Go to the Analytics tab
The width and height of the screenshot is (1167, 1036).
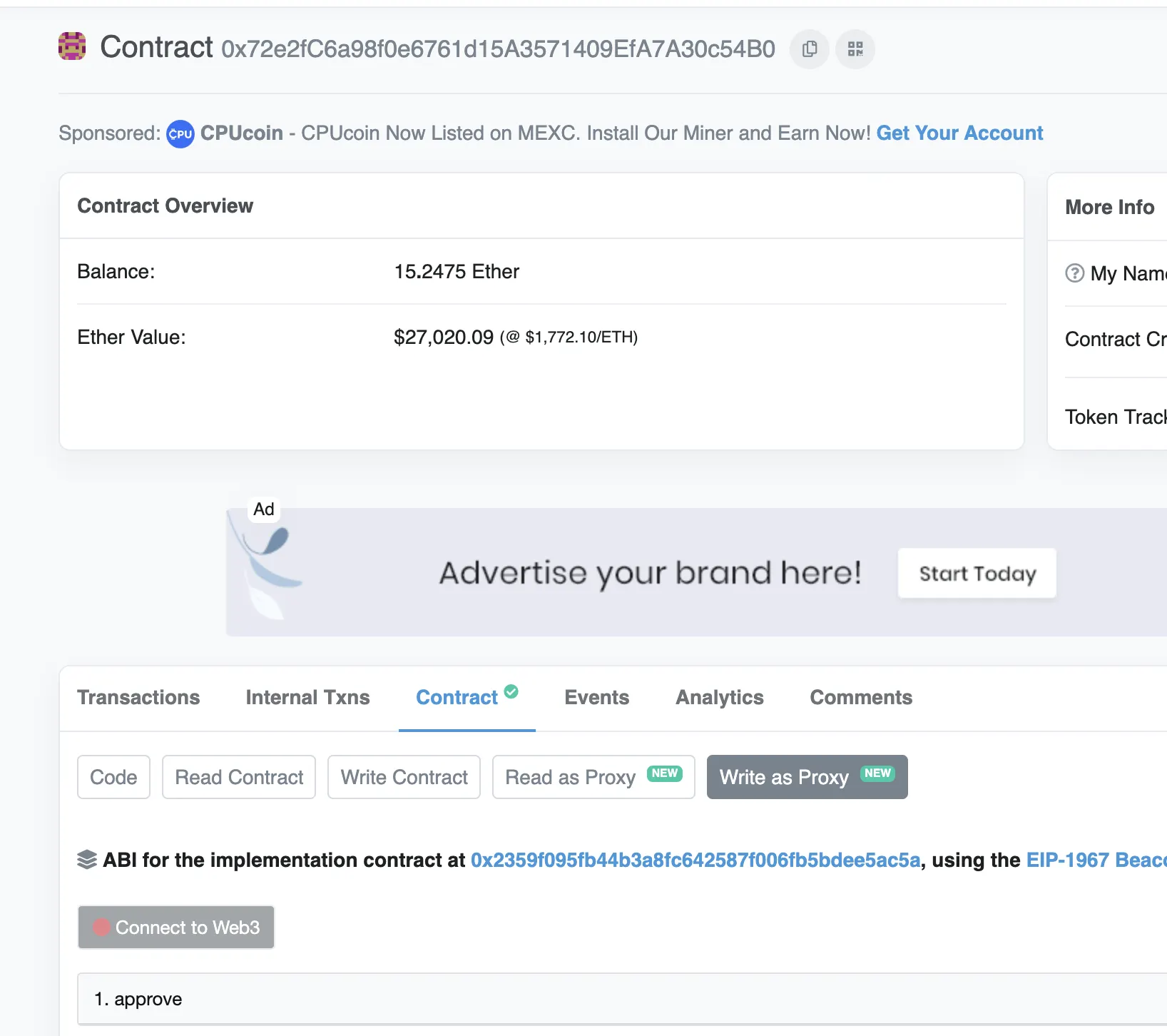[719, 697]
